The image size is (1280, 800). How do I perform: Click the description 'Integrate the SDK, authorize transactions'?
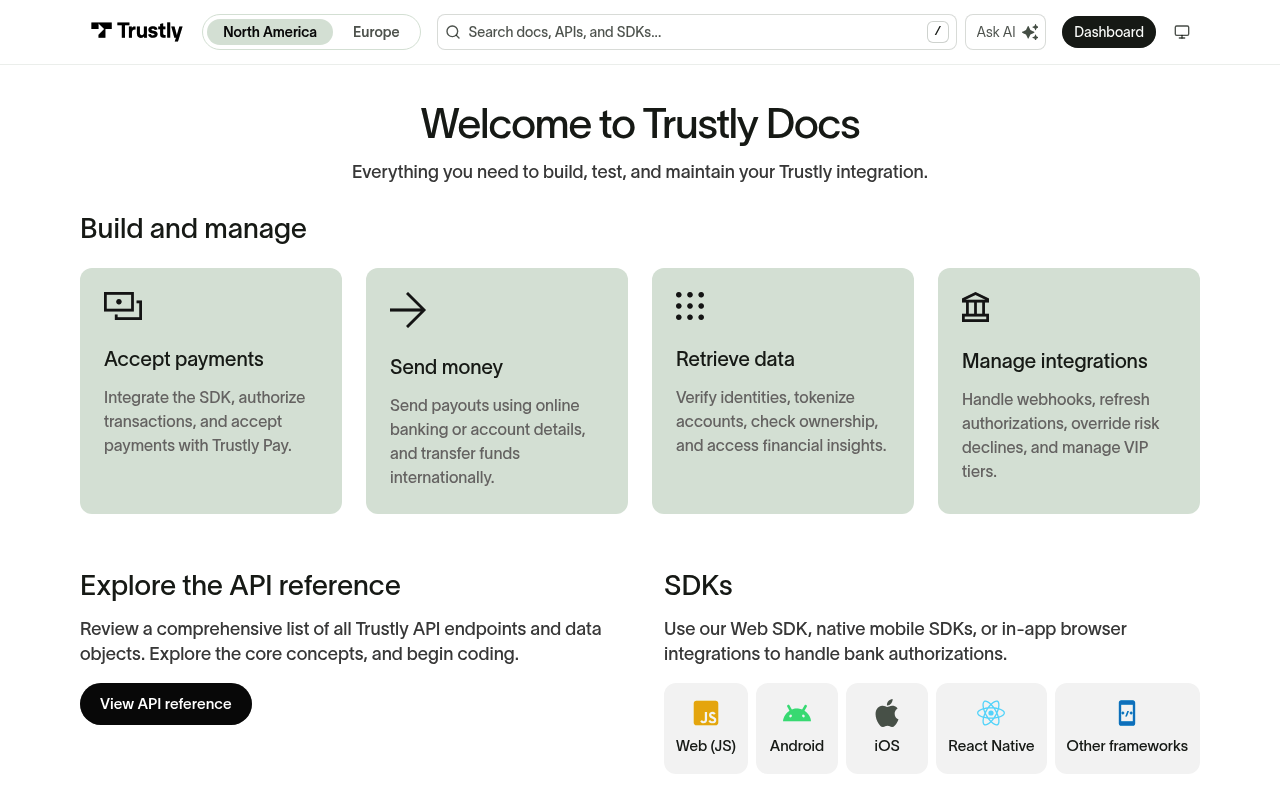205,421
